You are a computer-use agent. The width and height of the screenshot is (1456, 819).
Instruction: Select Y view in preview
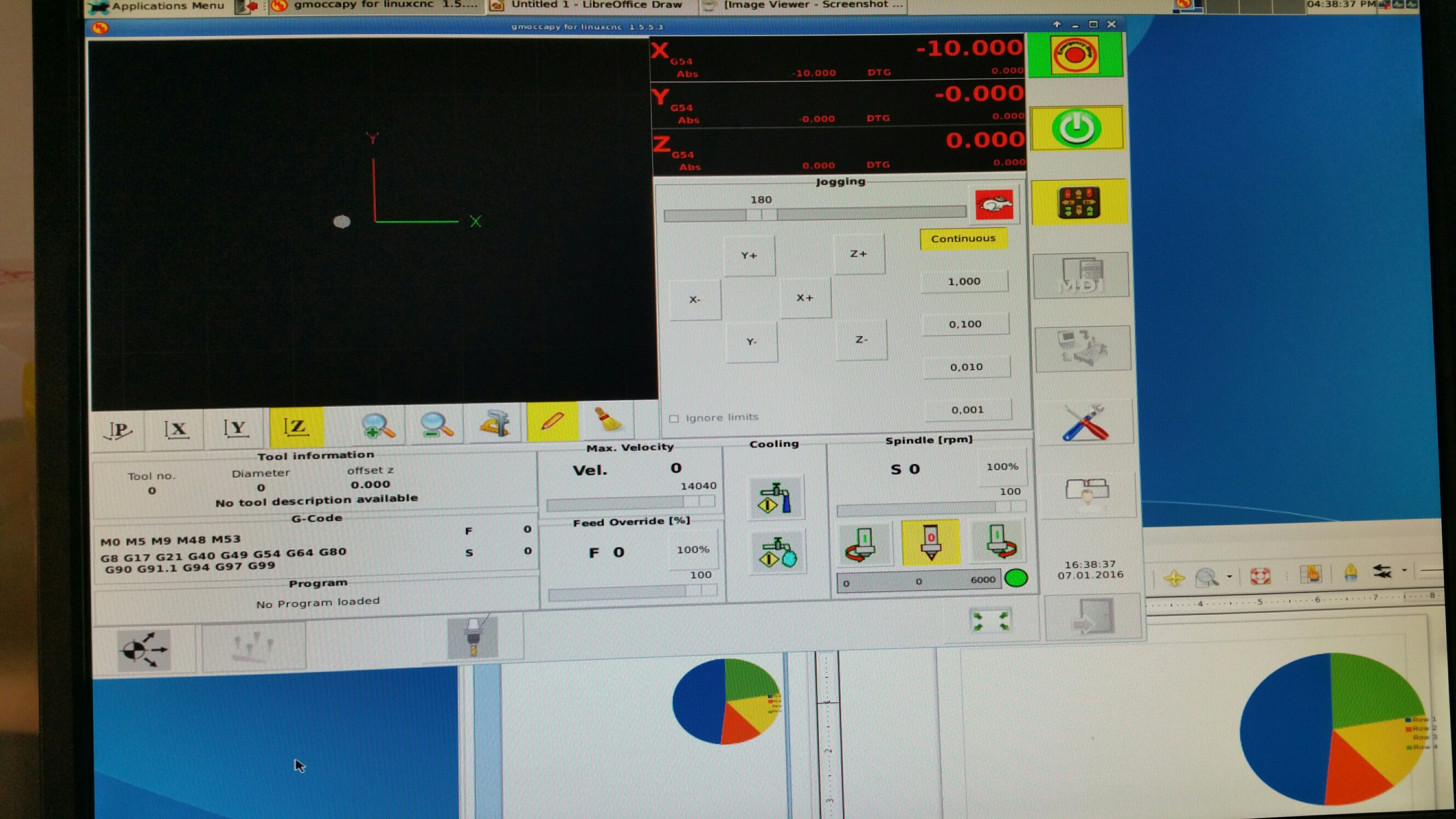236,428
